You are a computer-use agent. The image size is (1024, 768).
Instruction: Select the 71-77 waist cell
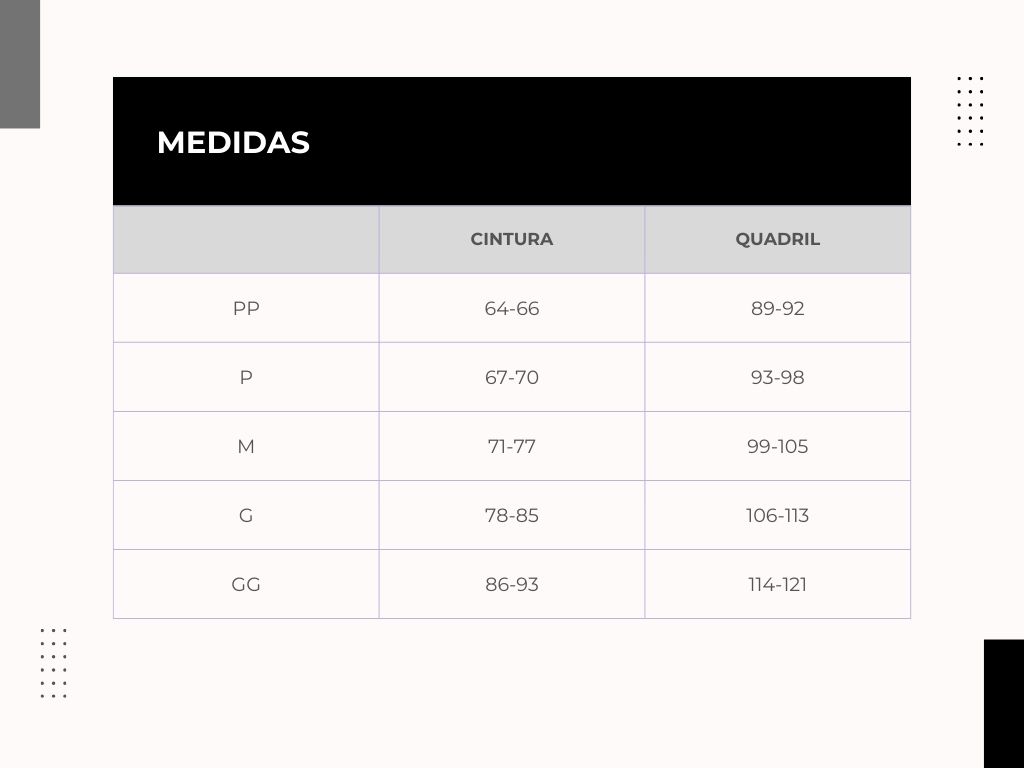point(511,447)
